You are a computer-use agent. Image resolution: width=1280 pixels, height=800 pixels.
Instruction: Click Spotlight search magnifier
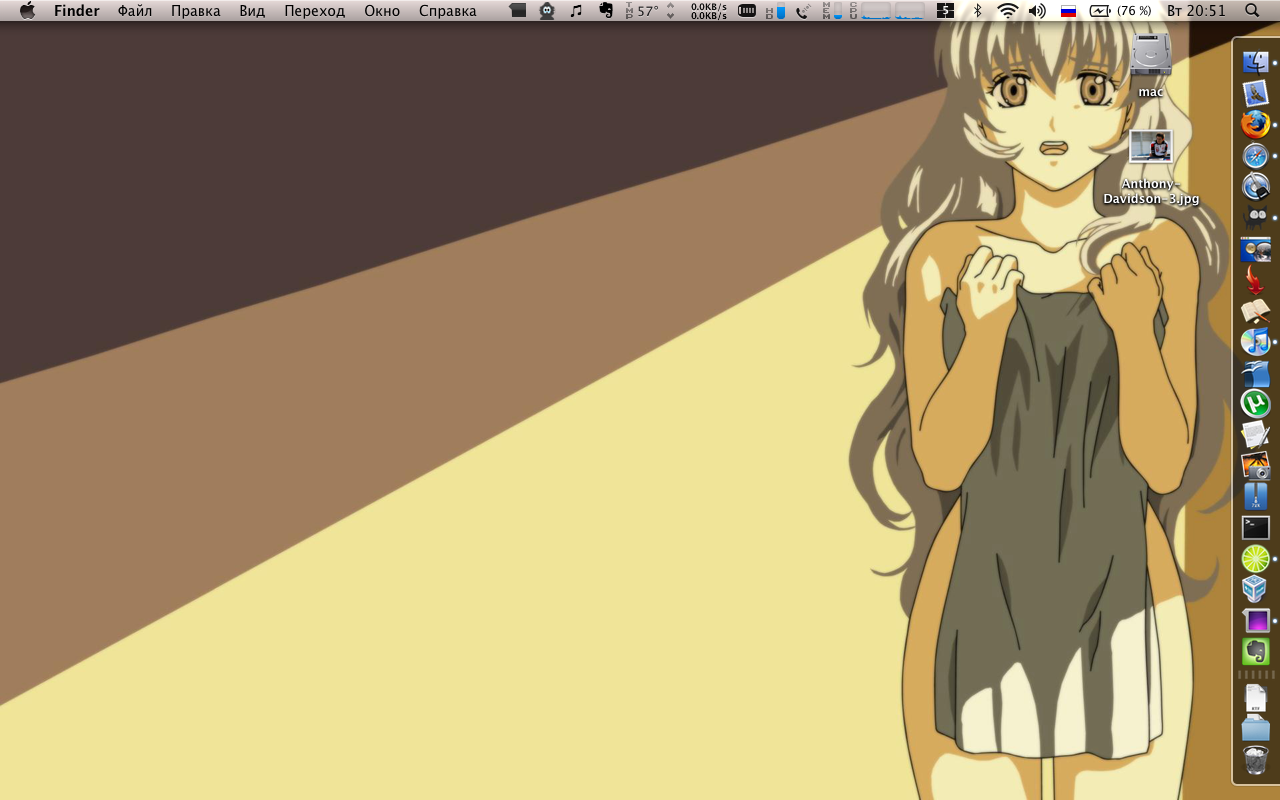(x=1252, y=11)
